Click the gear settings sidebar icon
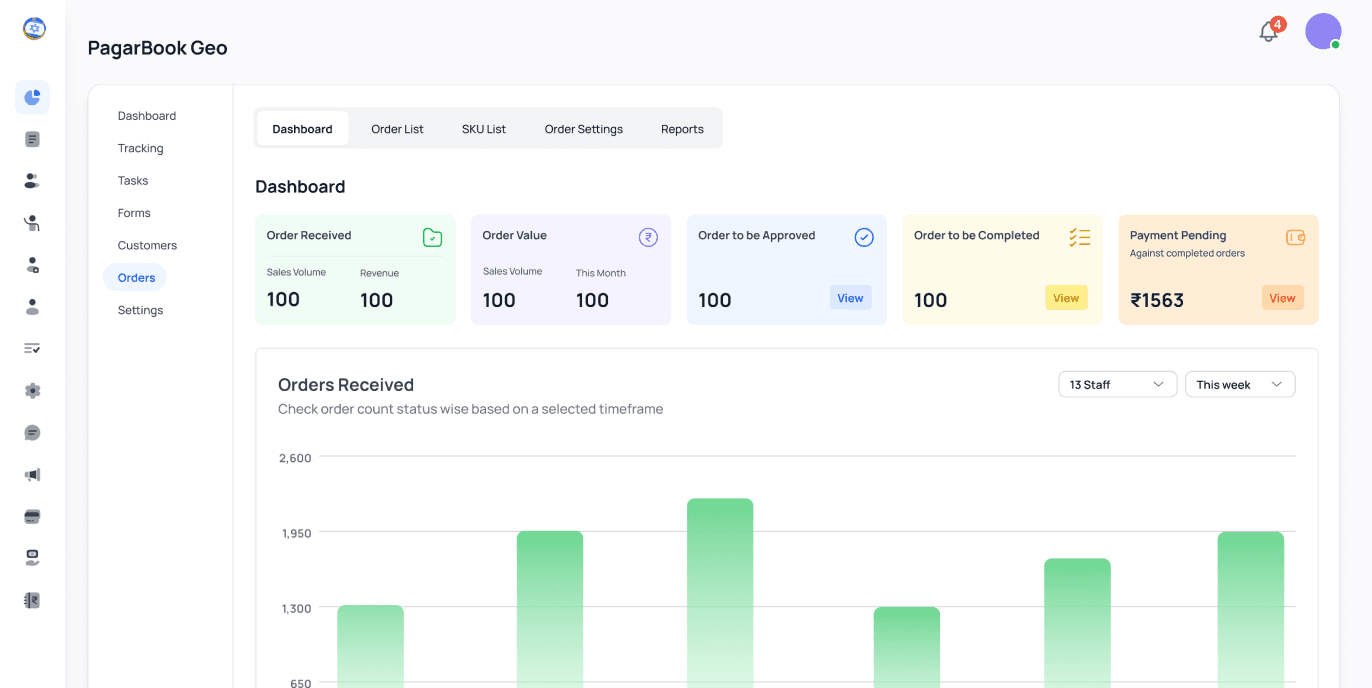This screenshot has width=1372, height=688. click(x=32, y=391)
